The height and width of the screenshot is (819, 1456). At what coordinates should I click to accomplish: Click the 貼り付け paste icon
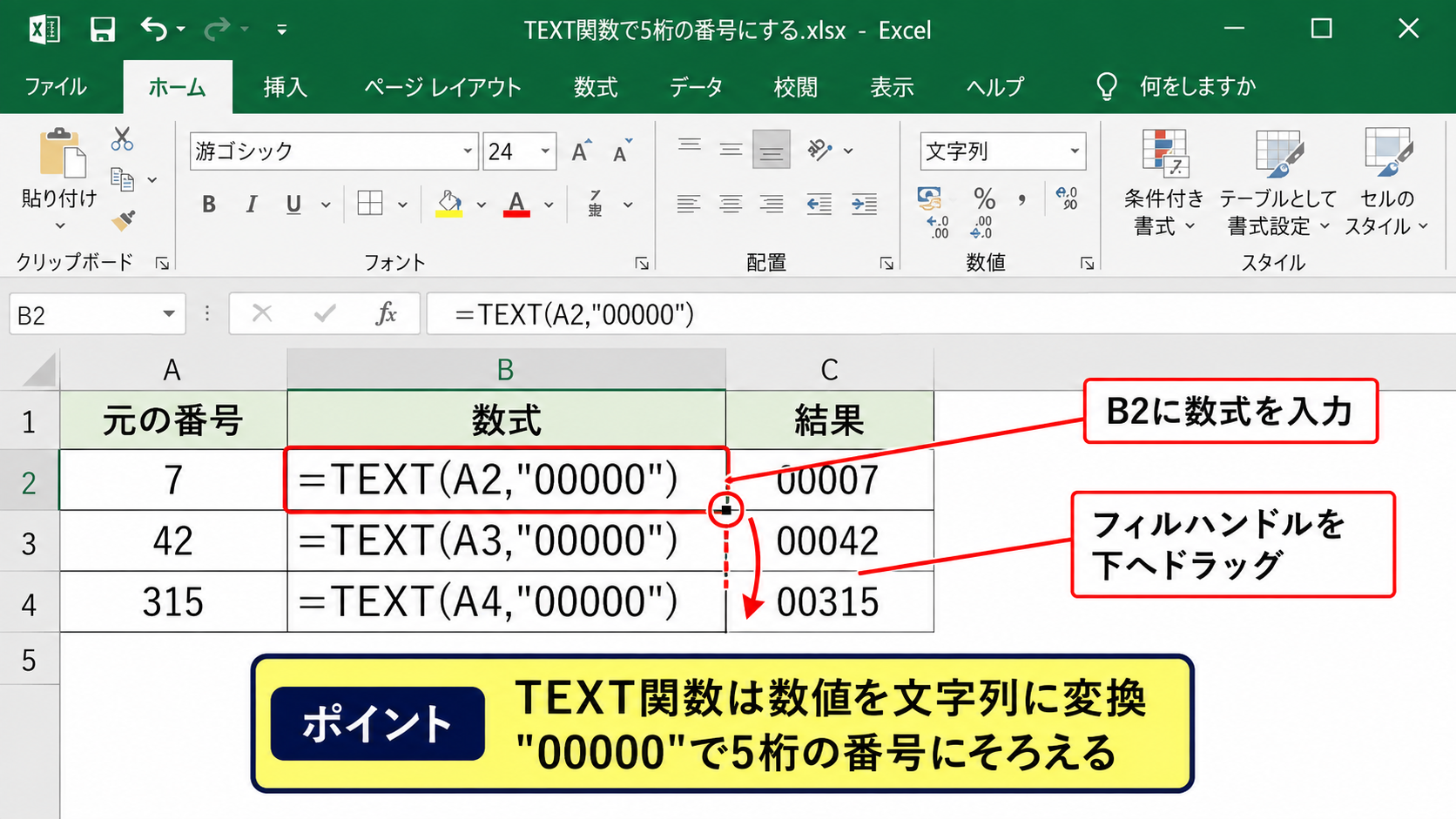(x=61, y=154)
